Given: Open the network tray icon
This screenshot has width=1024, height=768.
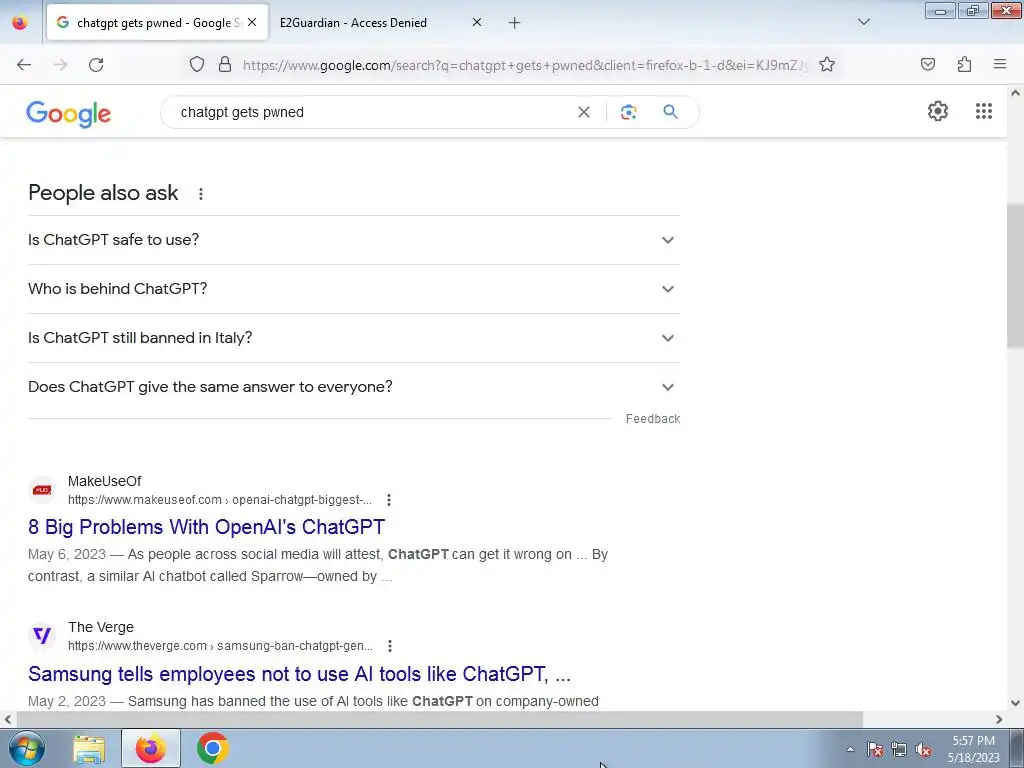Looking at the screenshot, I should point(899,749).
